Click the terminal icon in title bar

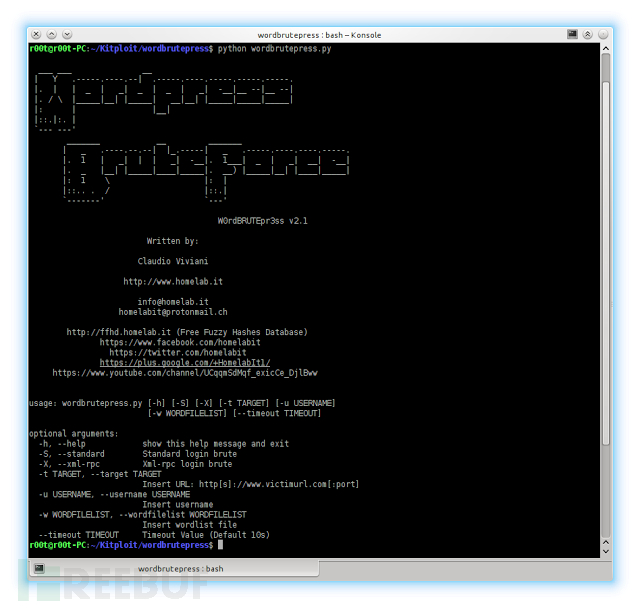point(572,34)
